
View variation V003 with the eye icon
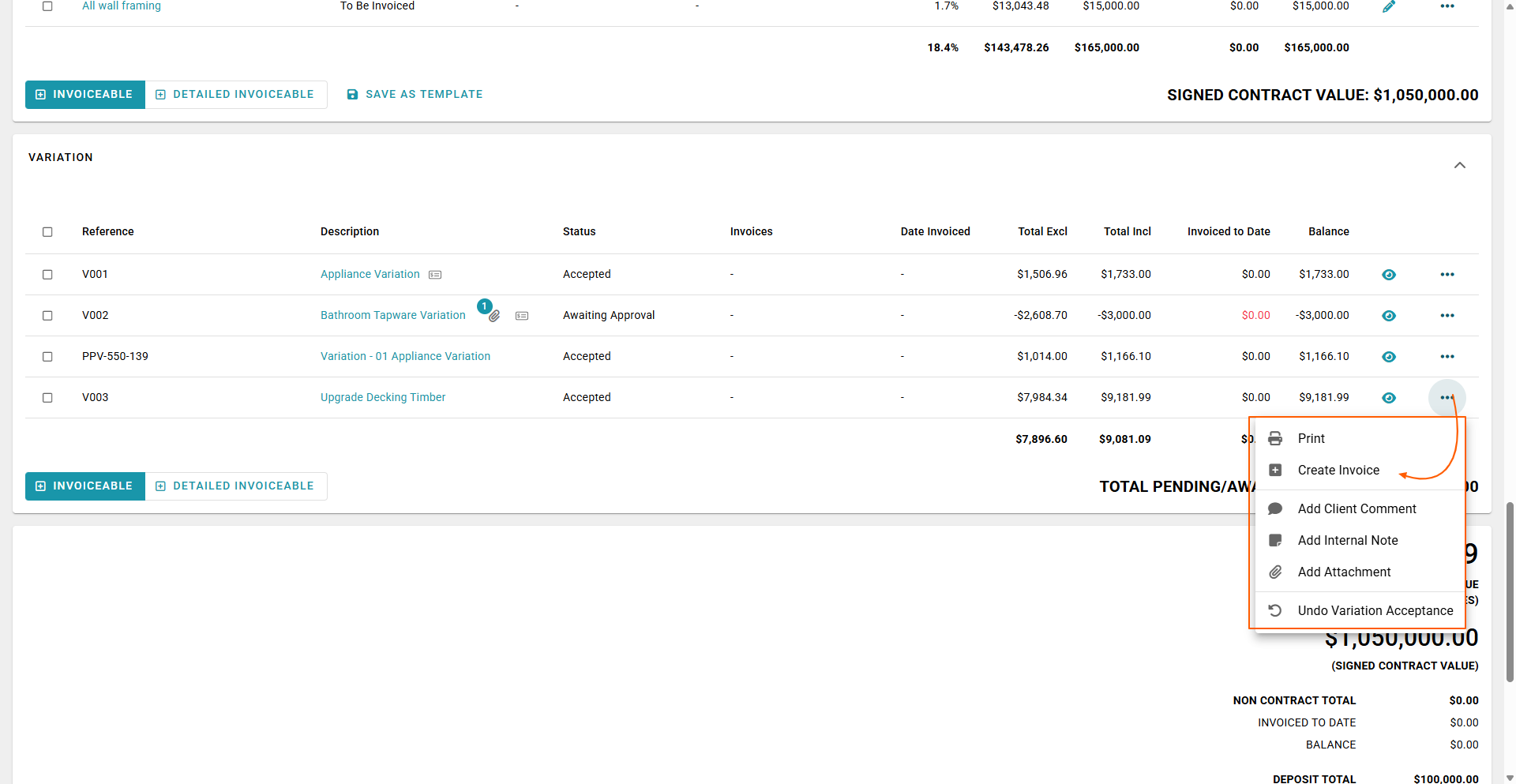[1389, 398]
